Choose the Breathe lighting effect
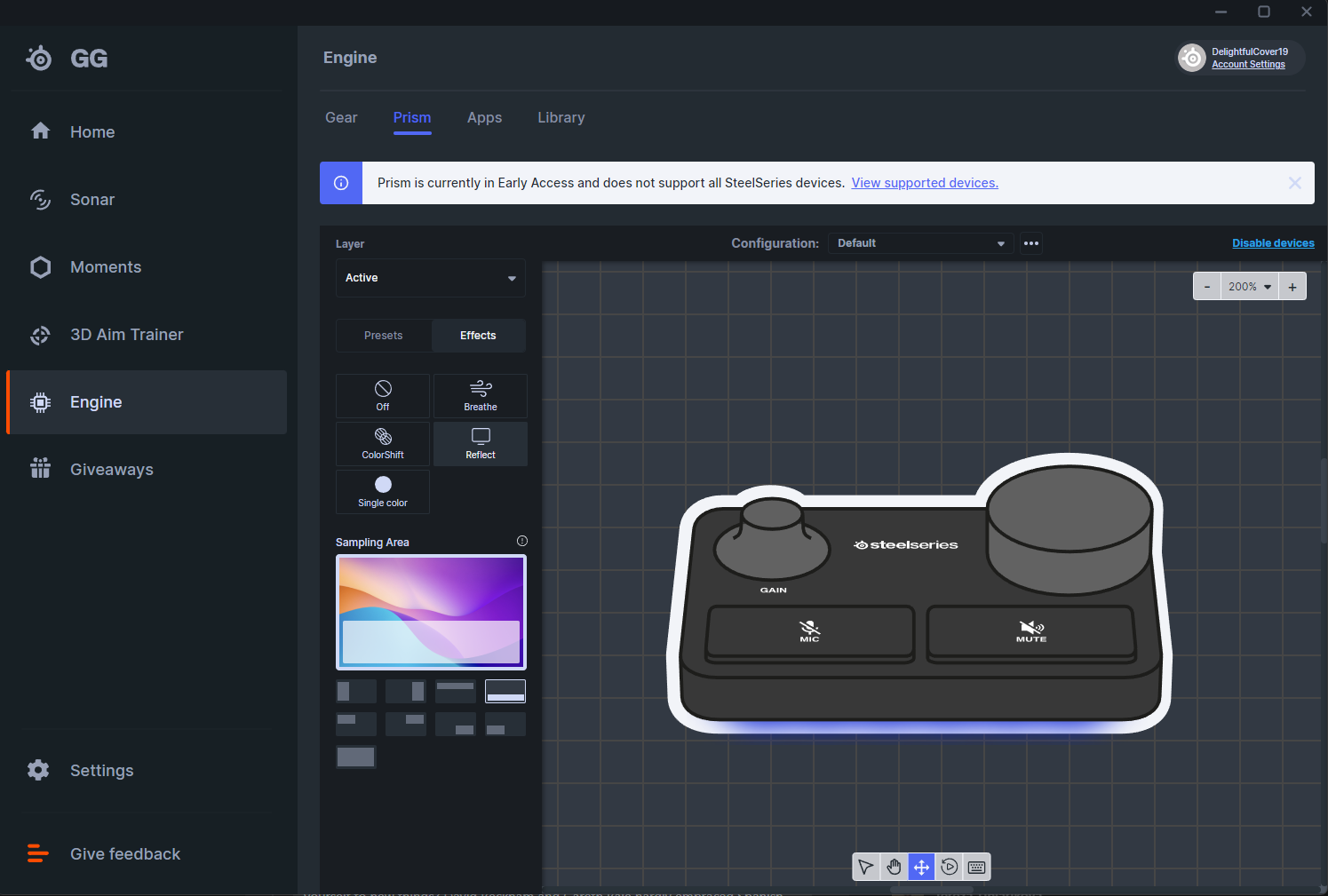This screenshot has height=896, width=1328. [481, 396]
